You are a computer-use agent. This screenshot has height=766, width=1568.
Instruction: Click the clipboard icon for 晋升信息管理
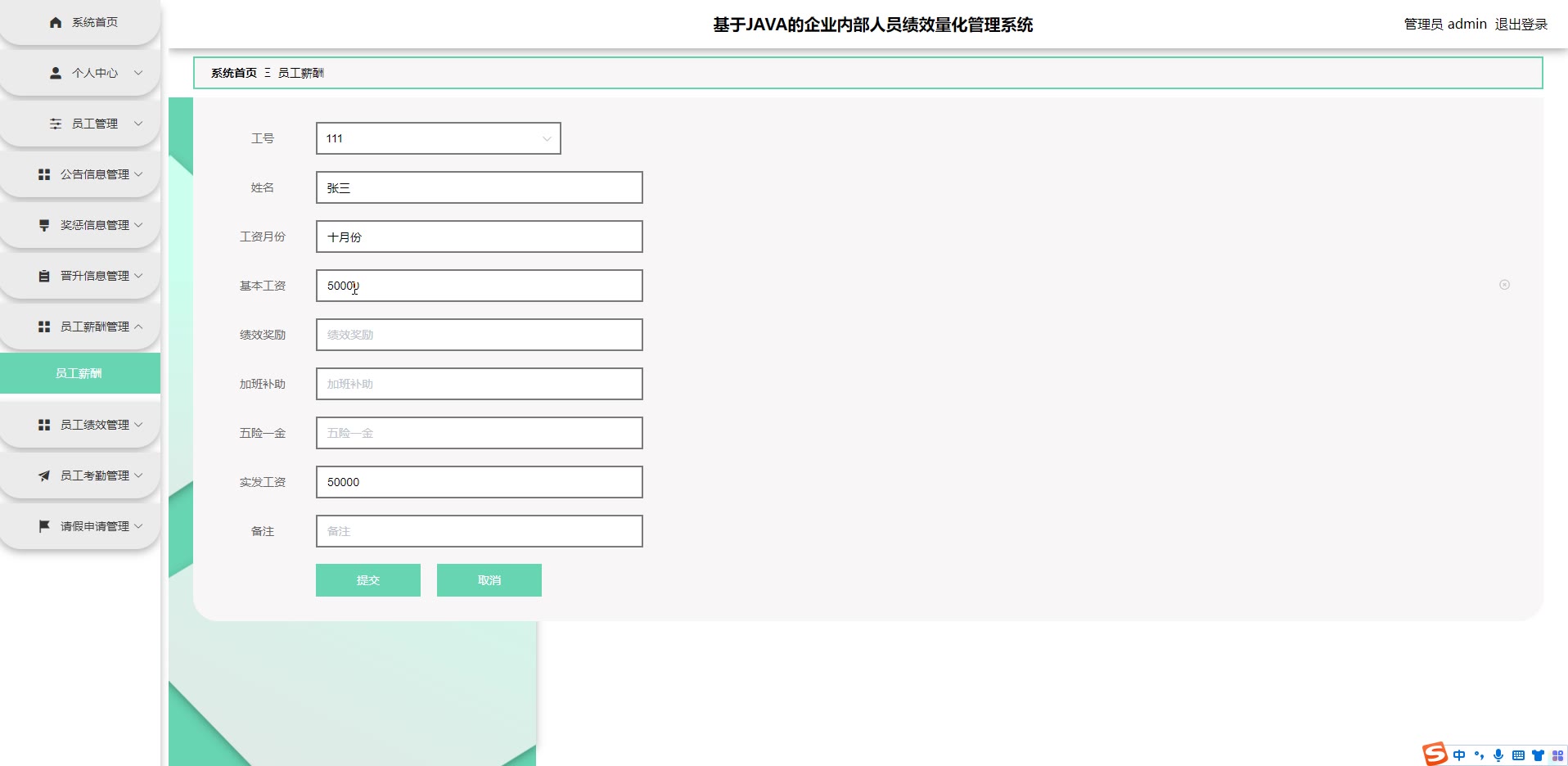click(x=44, y=276)
